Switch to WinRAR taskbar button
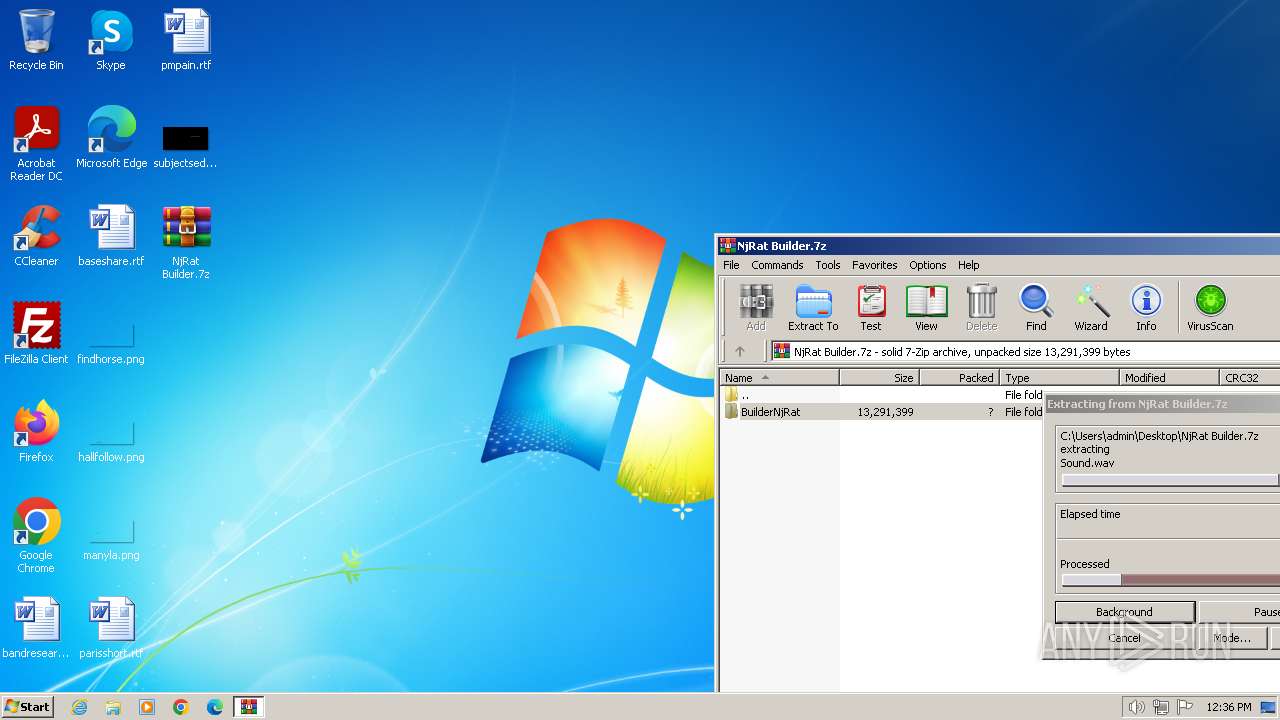1280x720 pixels. (248, 707)
